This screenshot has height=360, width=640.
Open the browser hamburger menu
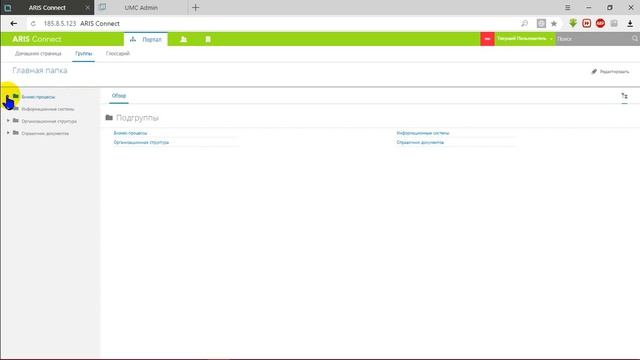pos(567,7)
